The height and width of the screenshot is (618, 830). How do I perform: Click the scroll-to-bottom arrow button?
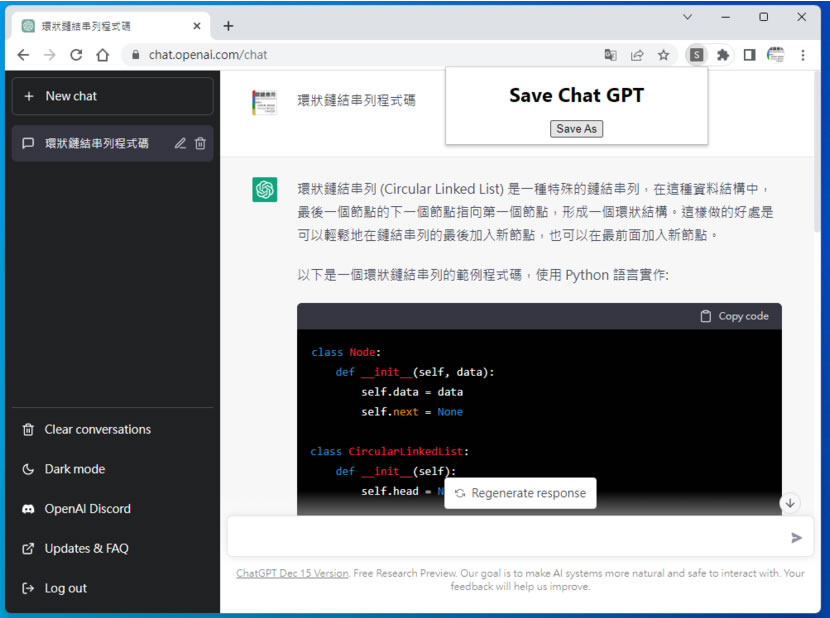coord(790,503)
